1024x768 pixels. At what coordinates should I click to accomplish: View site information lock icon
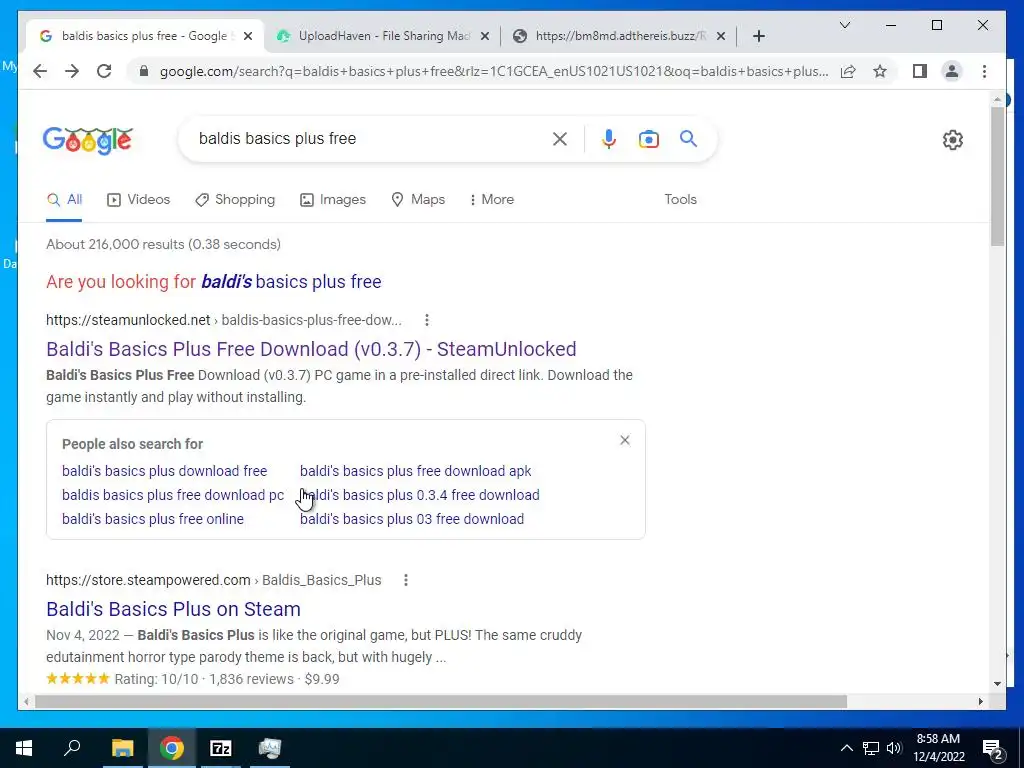tap(144, 71)
